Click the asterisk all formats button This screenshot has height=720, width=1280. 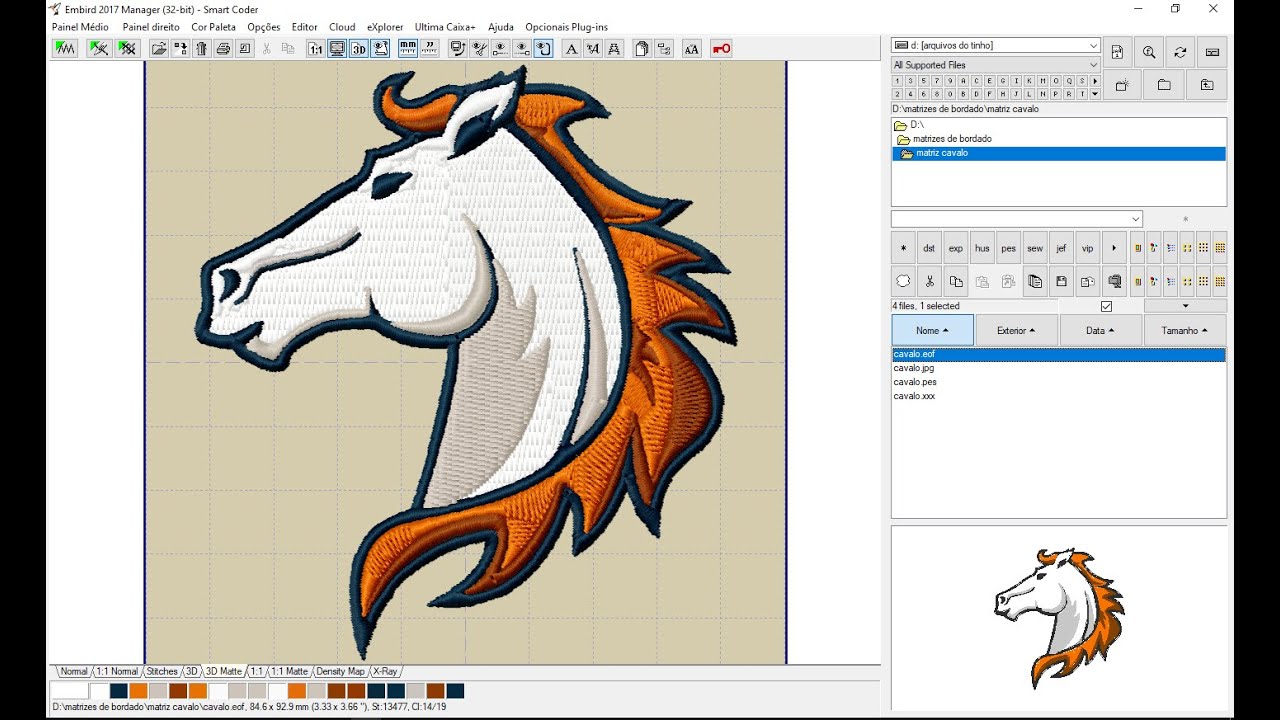pos(903,248)
